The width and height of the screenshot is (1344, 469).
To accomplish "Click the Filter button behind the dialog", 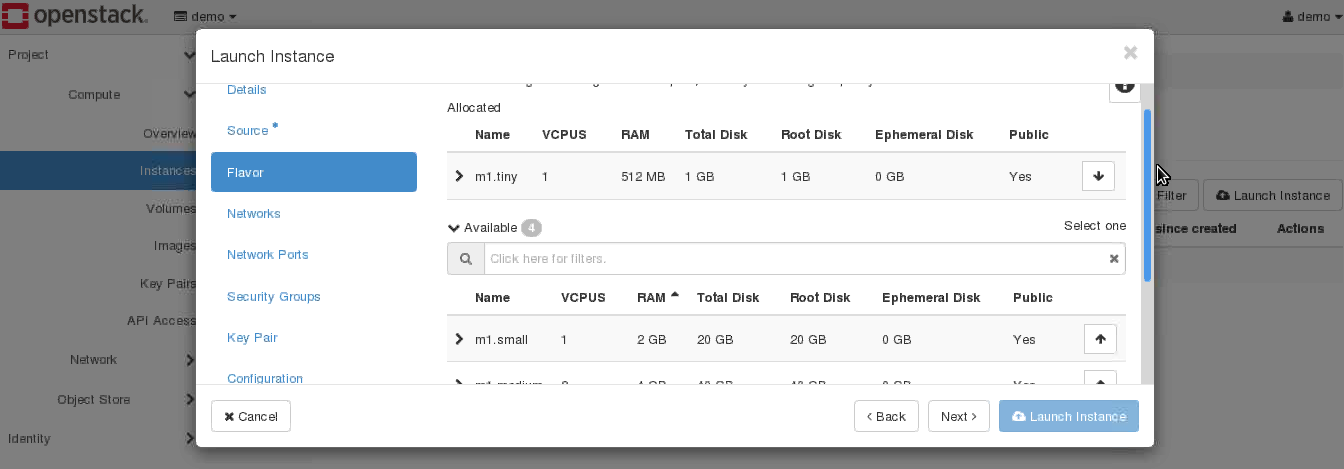I will tap(1173, 196).
